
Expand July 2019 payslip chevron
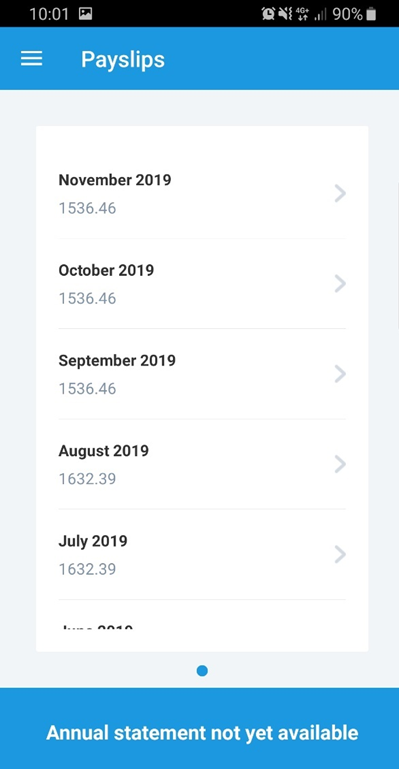point(340,555)
